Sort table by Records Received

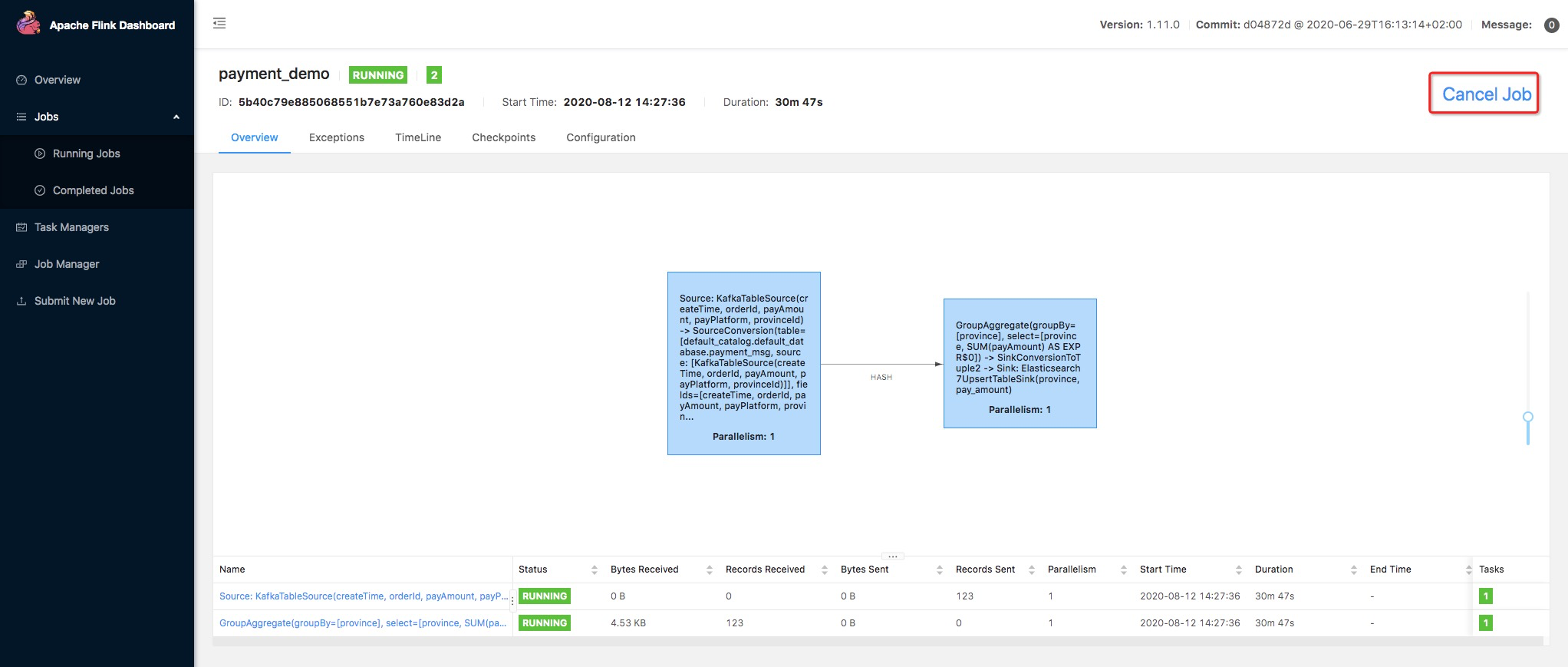[825, 570]
